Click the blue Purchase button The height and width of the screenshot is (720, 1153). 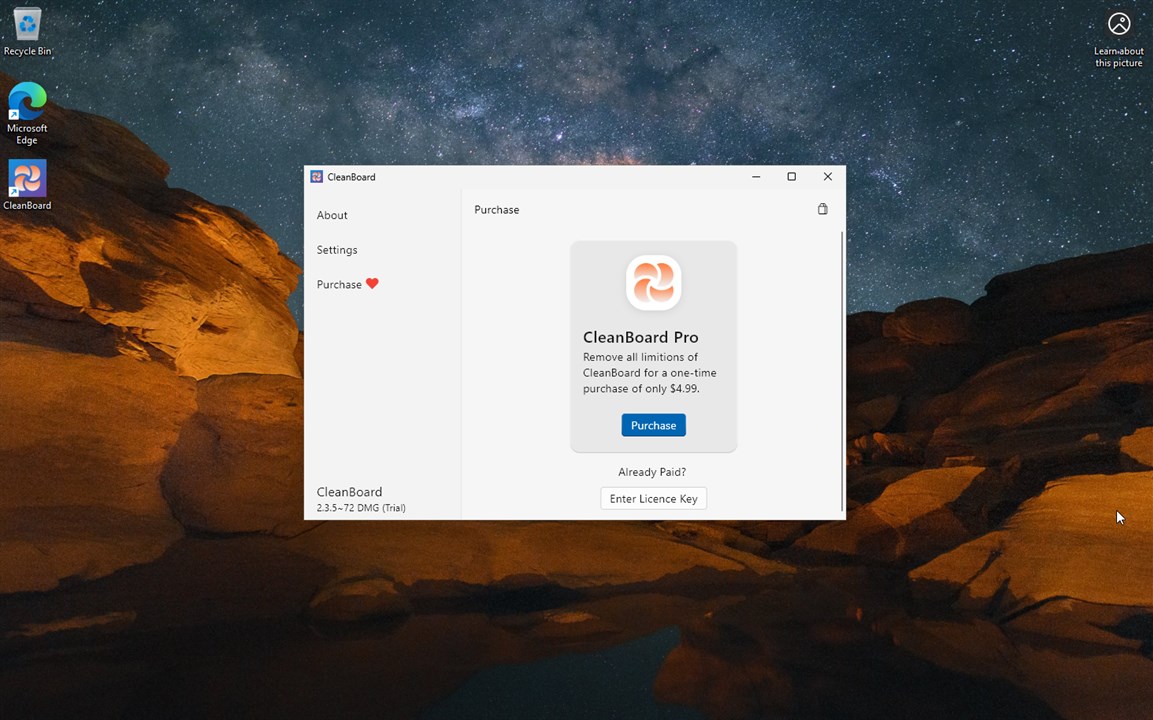654,425
